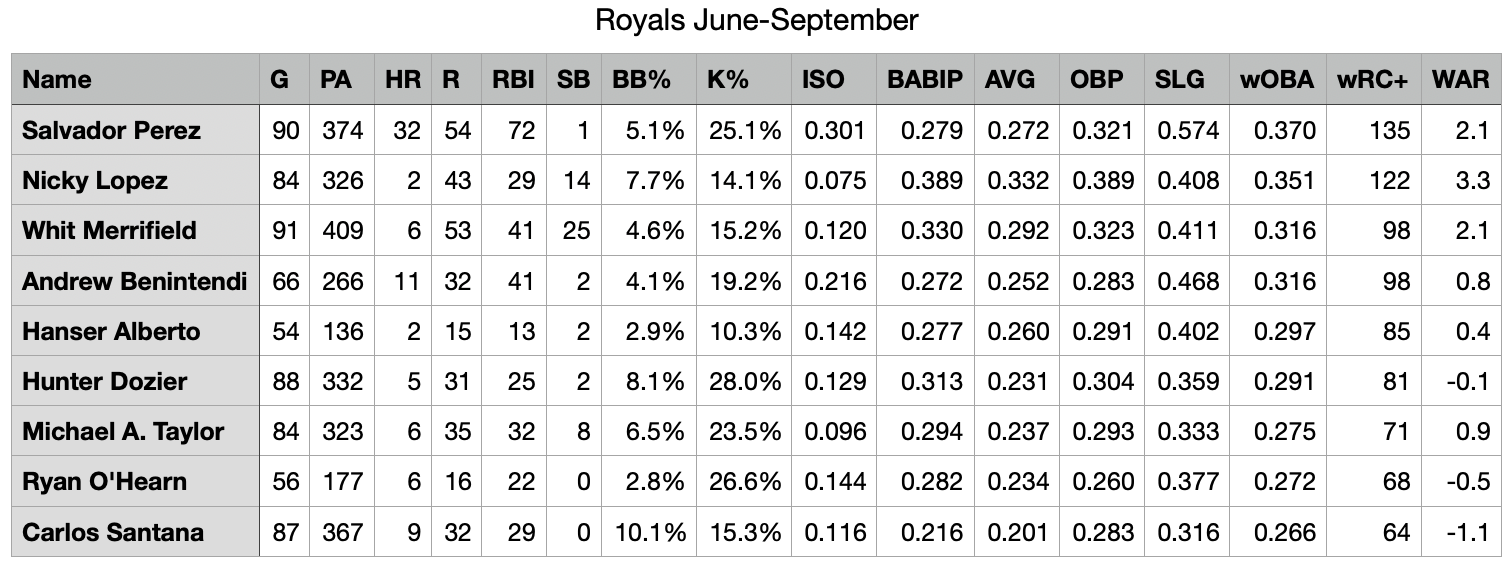Click the Hunter Dozier name cell
Viewport: 1508px width, 562px height.
coord(104,381)
